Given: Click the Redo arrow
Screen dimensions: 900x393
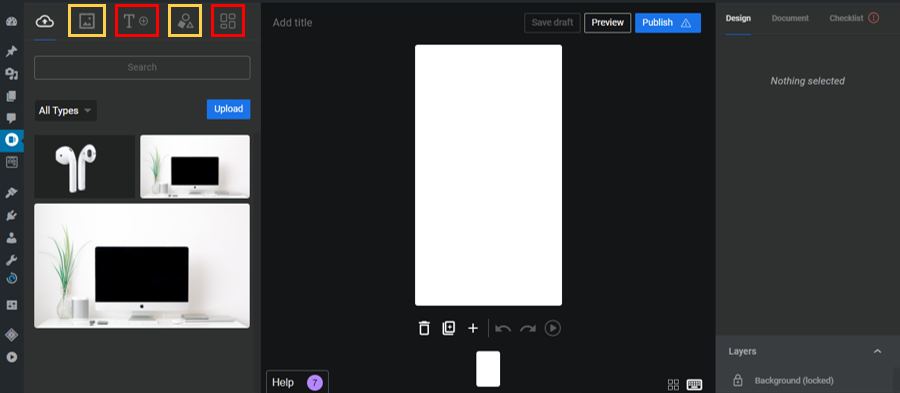Looking at the screenshot, I should click(x=527, y=328).
